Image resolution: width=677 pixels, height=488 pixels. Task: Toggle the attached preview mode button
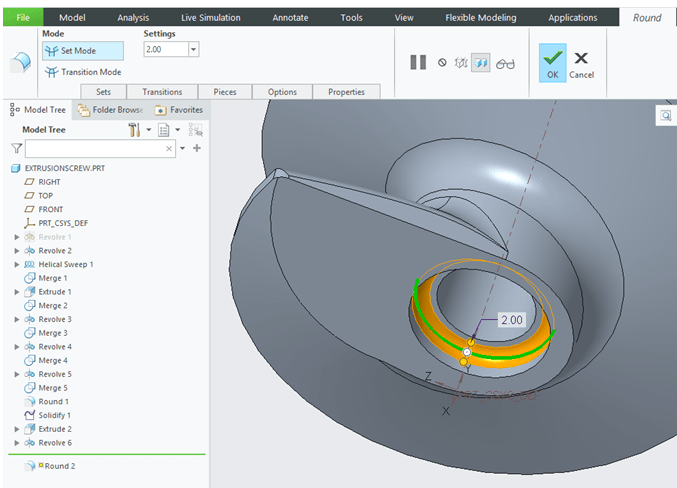[481, 62]
